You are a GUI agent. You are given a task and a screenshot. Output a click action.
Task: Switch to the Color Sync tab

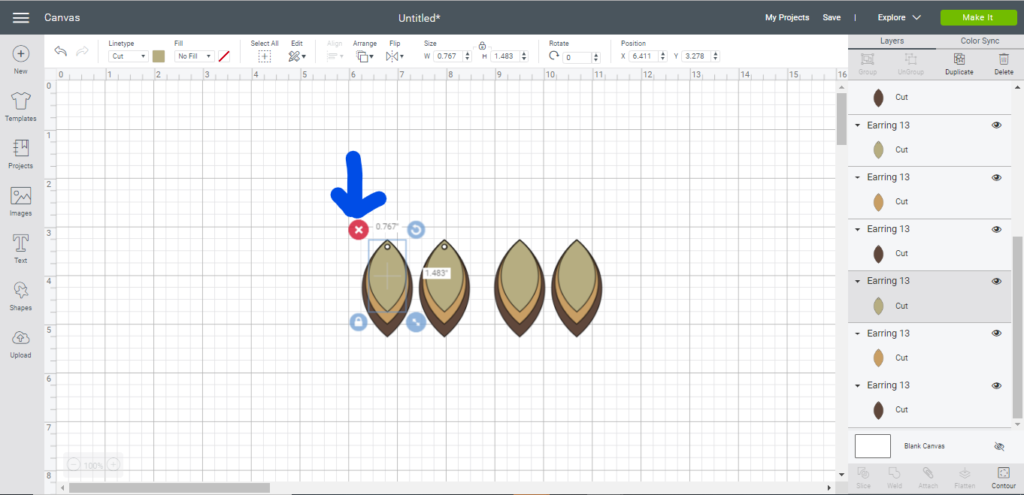coord(980,41)
